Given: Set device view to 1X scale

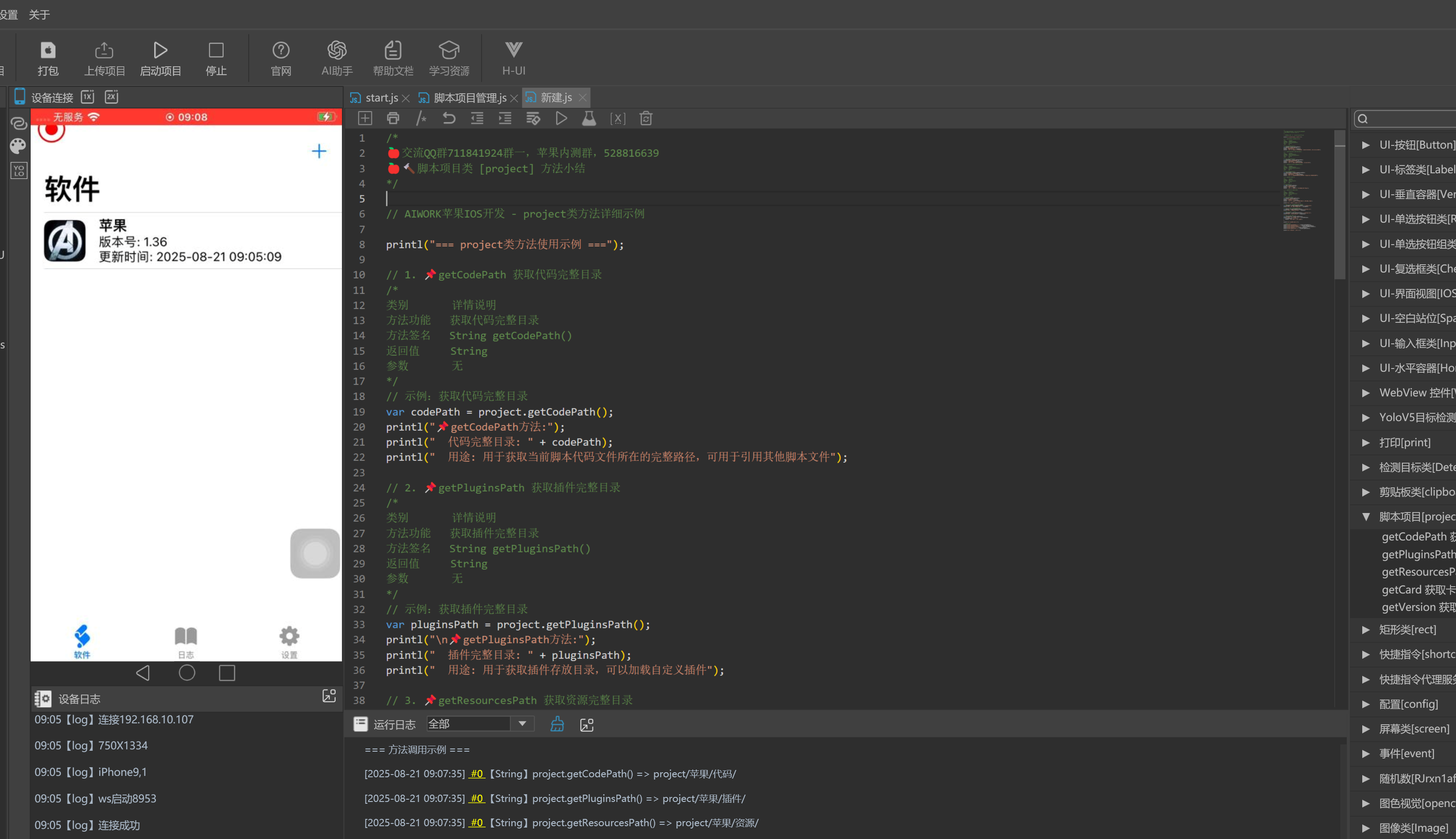Looking at the screenshot, I should (88, 97).
